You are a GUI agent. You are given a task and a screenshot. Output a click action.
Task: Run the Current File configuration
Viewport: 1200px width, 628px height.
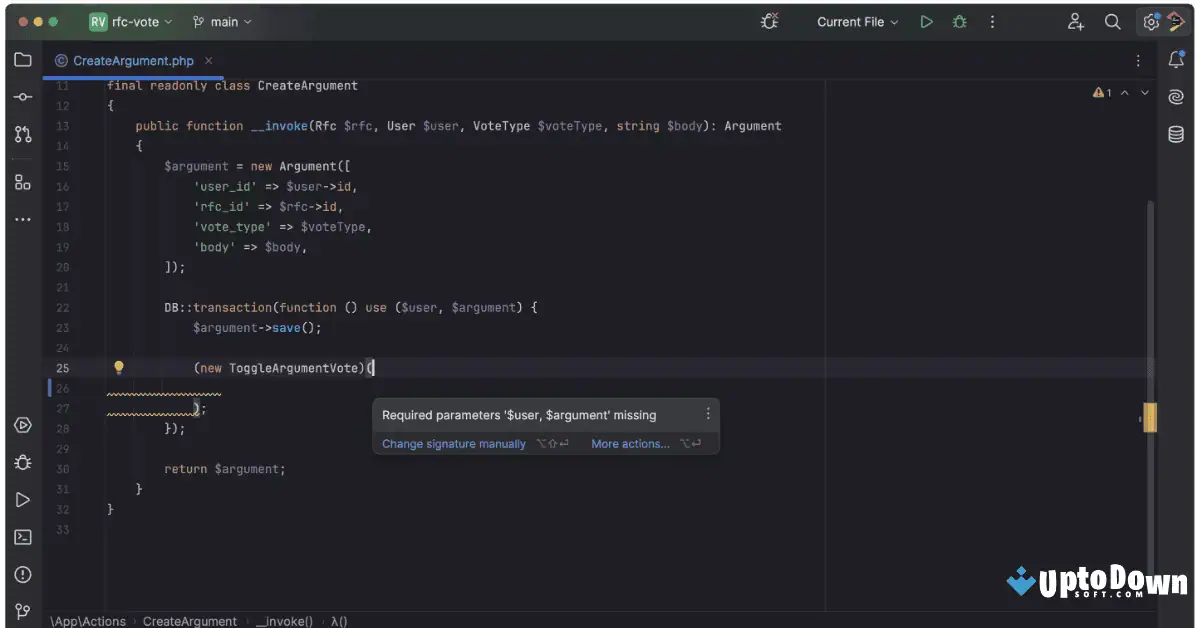[925, 21]
